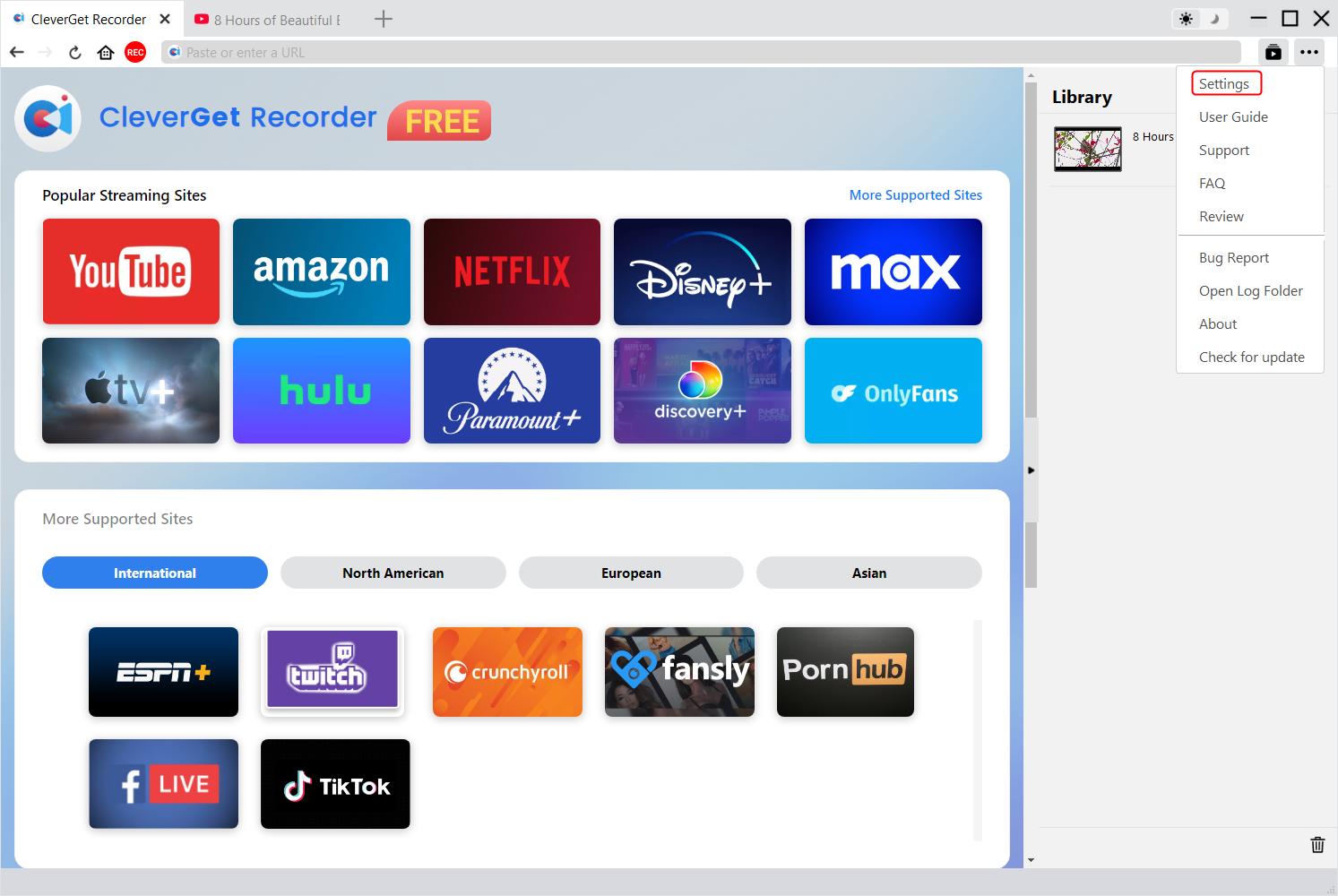Image resolution: width=1338 pixels, height=896 pixels.
Task: Go to the home page icon
Action: pyautogui.click(x=106, y=52)
